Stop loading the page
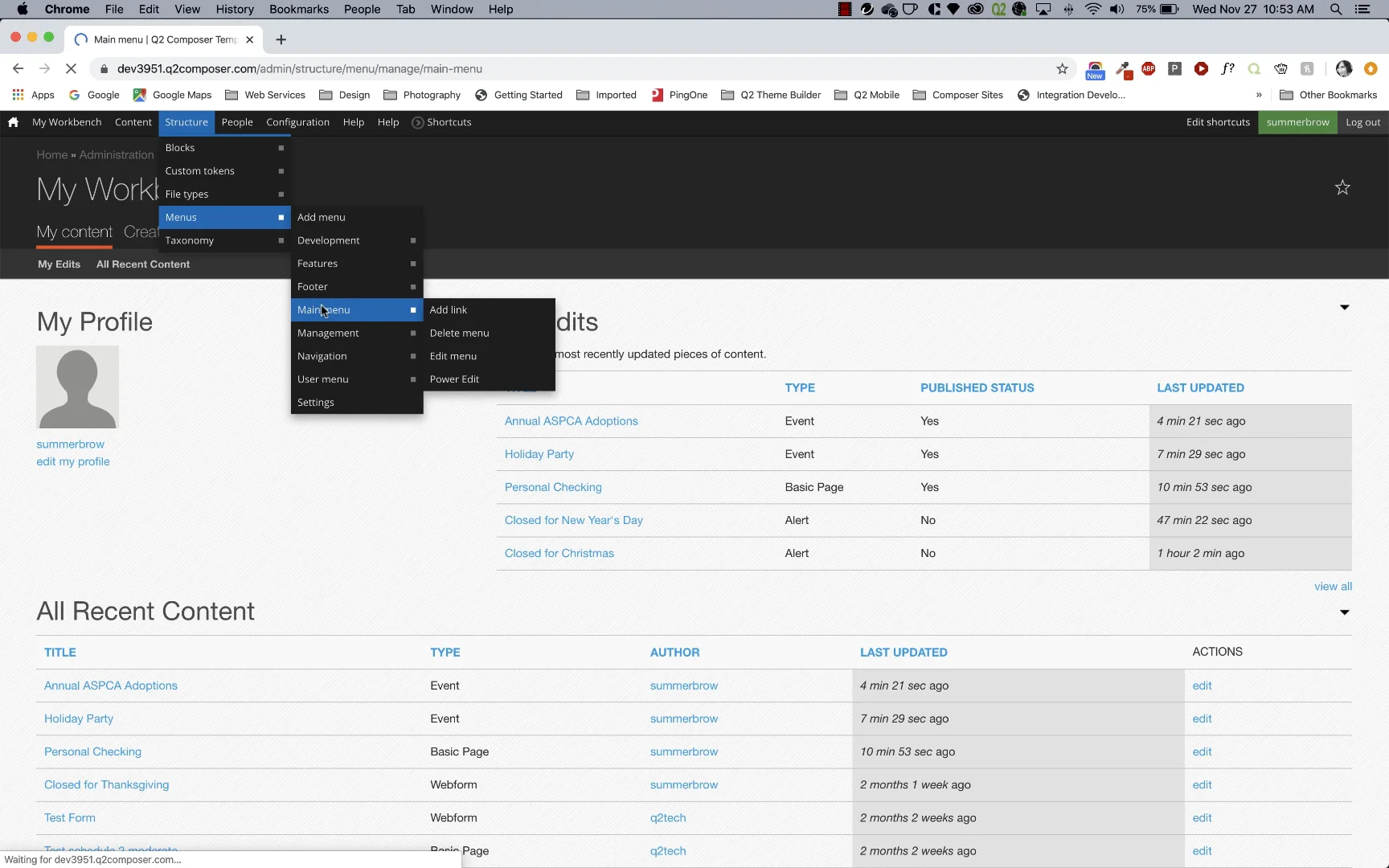 [x=71, y=69]
